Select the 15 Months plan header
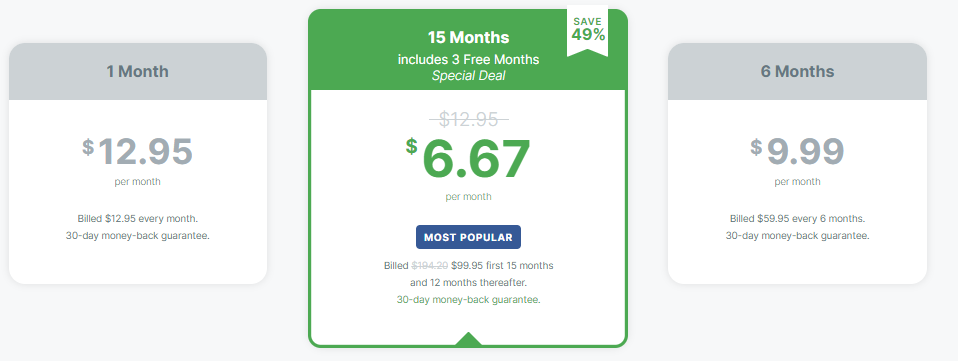The height and width of the screenshot is (361, 958). pos(468,37)
